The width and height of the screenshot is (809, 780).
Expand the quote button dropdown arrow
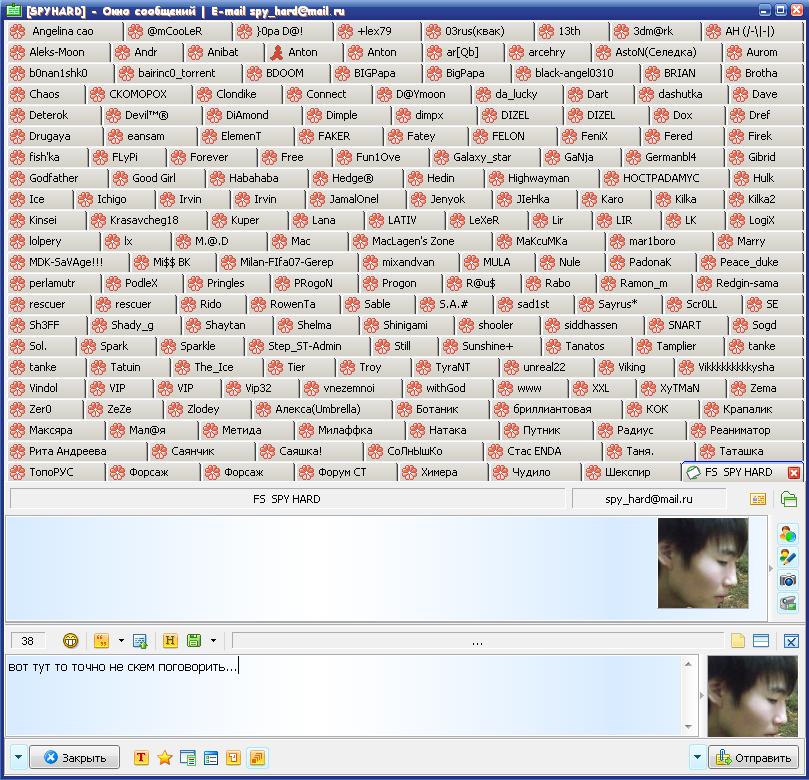[120, 641]
